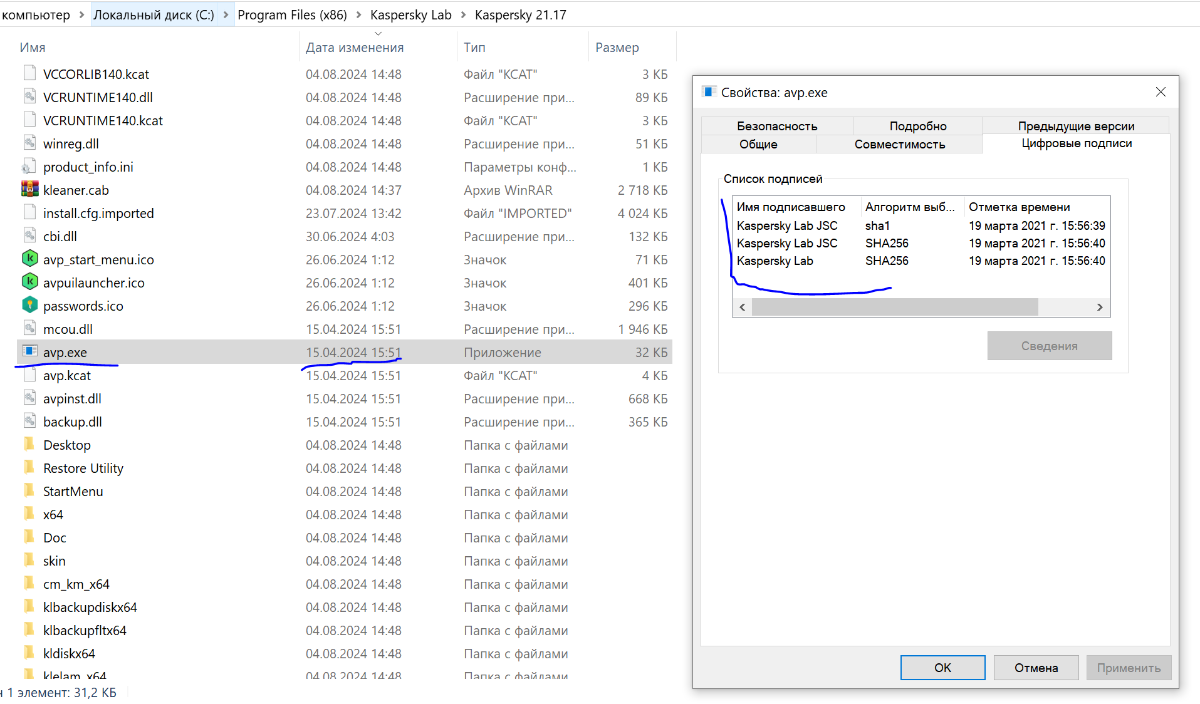
Task: Click the product_info.ini file icon
Action: click(29, 167)
